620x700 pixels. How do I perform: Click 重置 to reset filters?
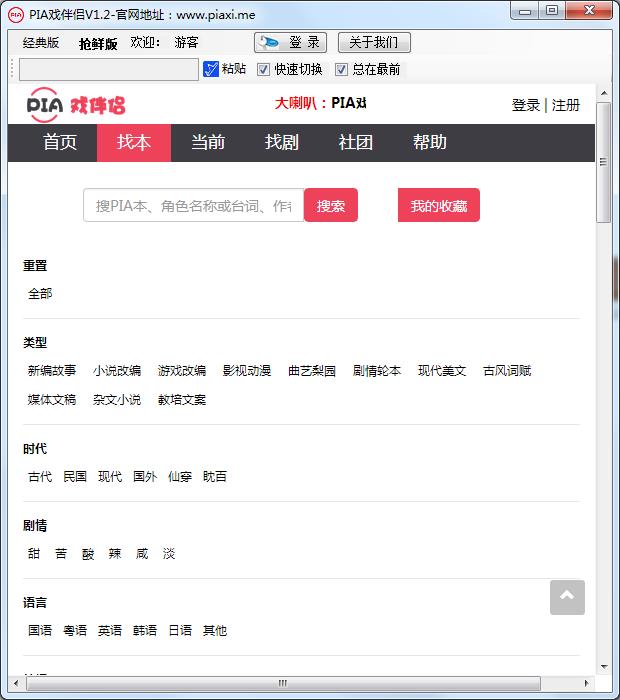(35, 266)
